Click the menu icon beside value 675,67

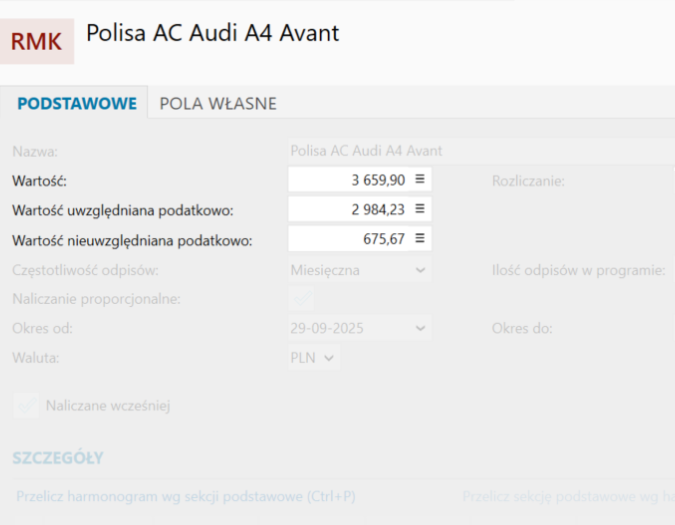[420, 239]
